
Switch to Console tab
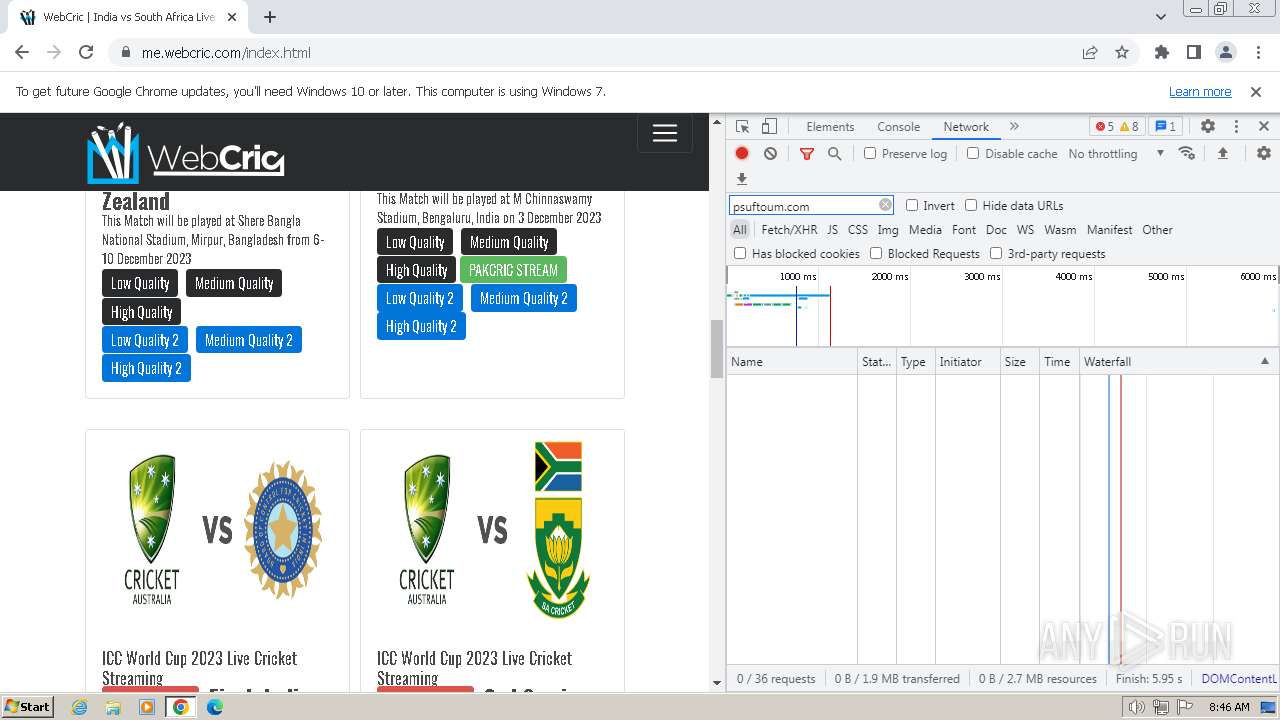(898, 127)
